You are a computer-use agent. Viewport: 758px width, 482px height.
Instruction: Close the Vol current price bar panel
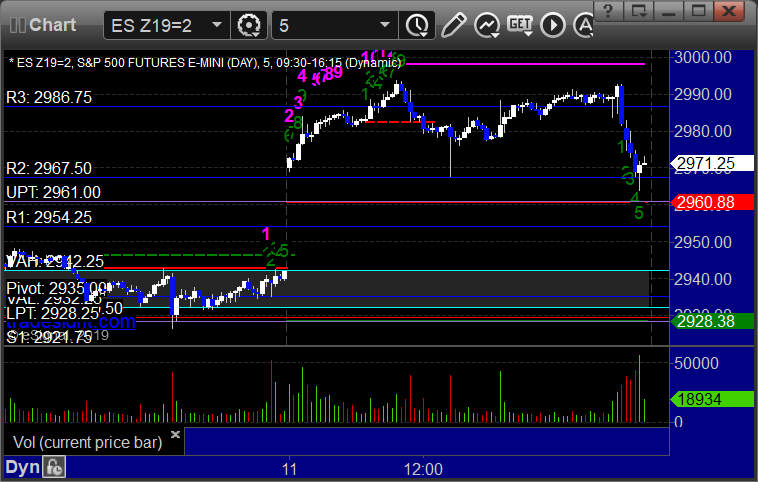coord(175,434)
